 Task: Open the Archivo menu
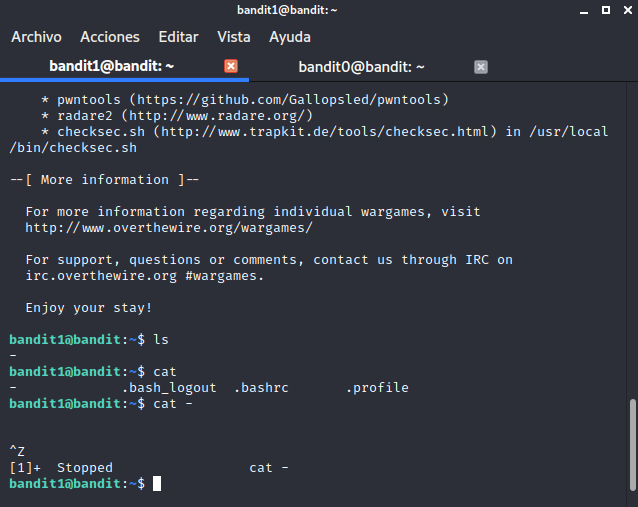tap(36, 37)
